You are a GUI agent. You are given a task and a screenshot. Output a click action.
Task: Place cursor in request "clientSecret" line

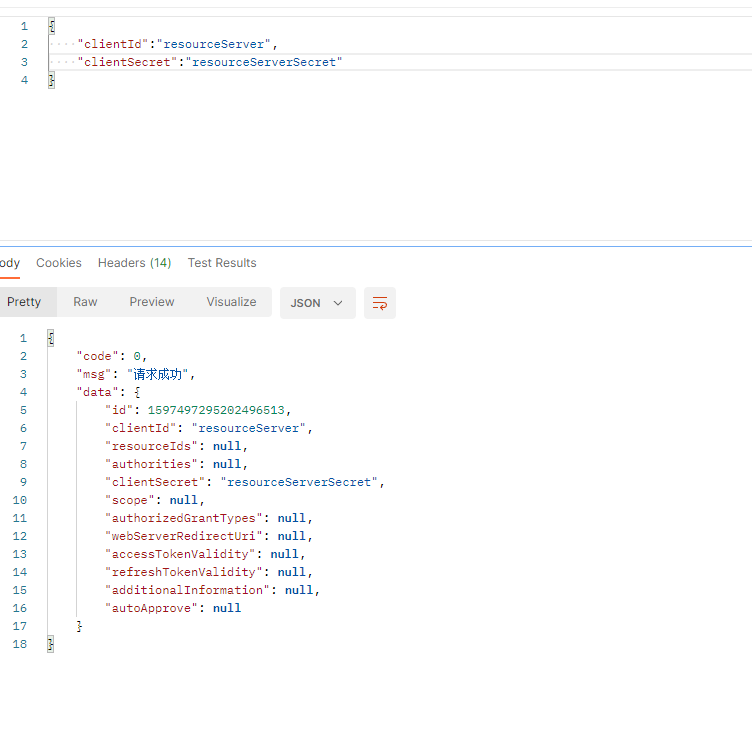[x=400, y=62]
